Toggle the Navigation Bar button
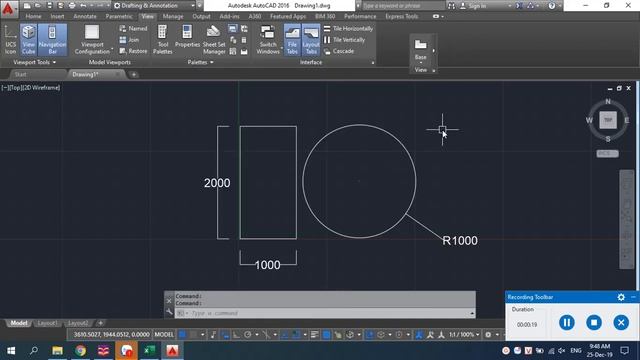 52,40
